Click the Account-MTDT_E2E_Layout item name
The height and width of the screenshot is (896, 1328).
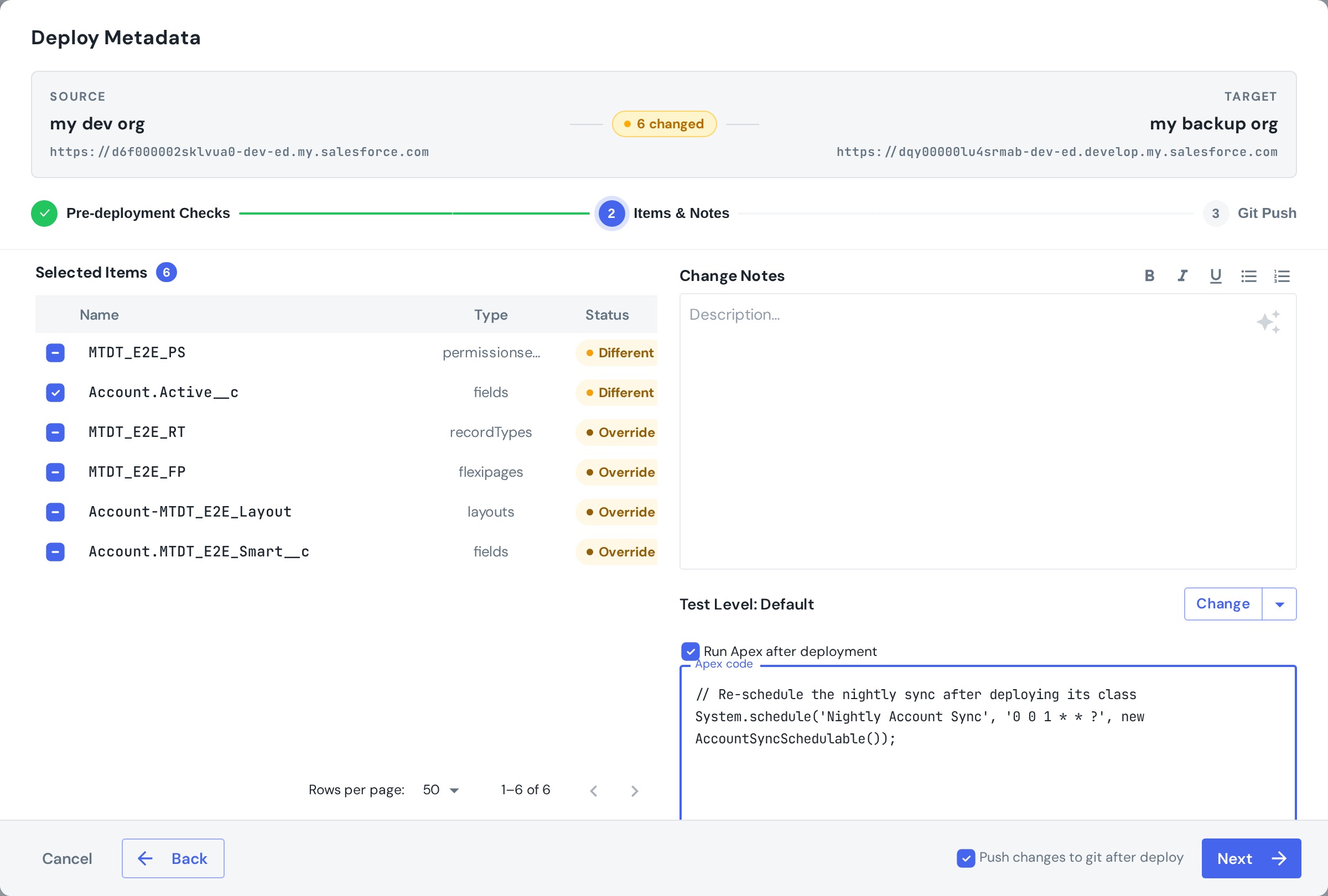coord(190,512)
